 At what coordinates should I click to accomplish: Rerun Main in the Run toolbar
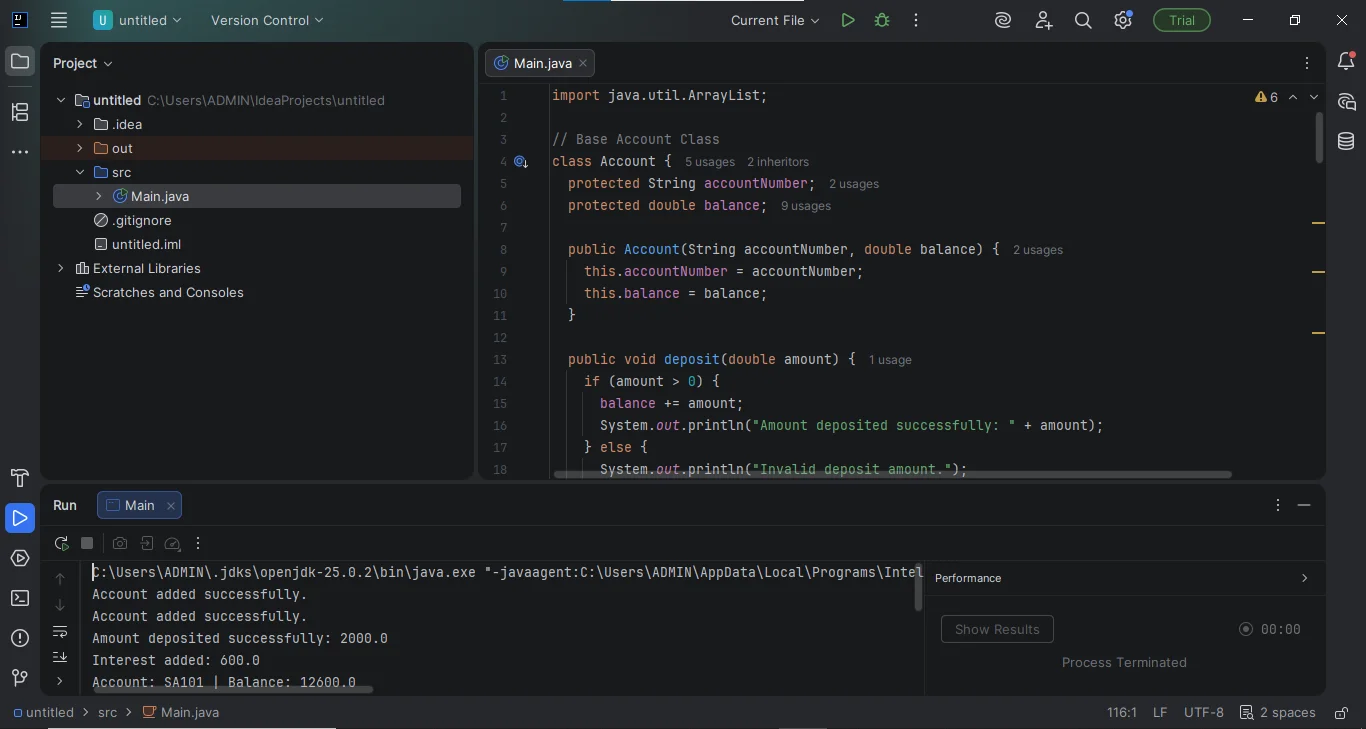pos(62,543)
